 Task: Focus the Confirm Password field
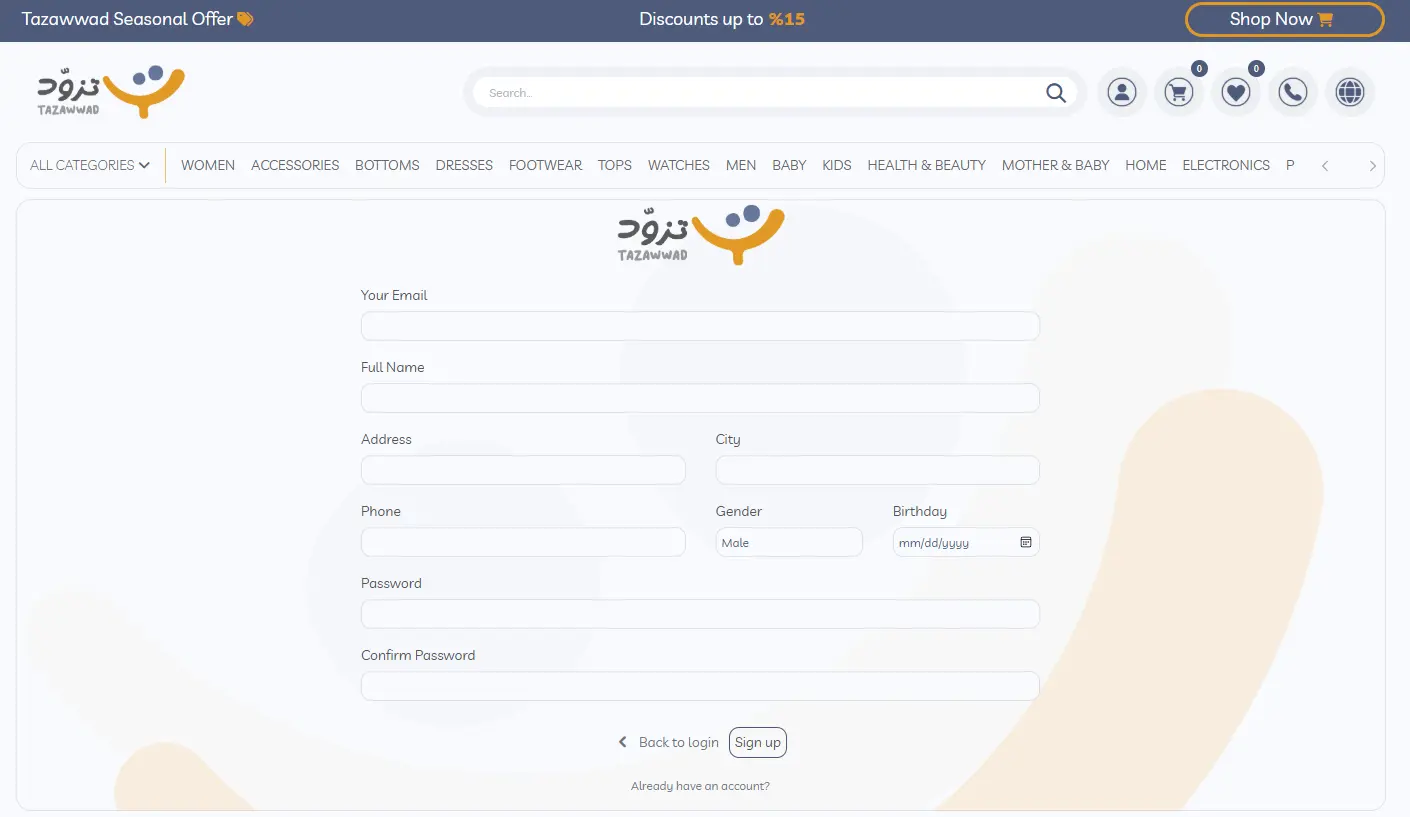pos(700,686)
